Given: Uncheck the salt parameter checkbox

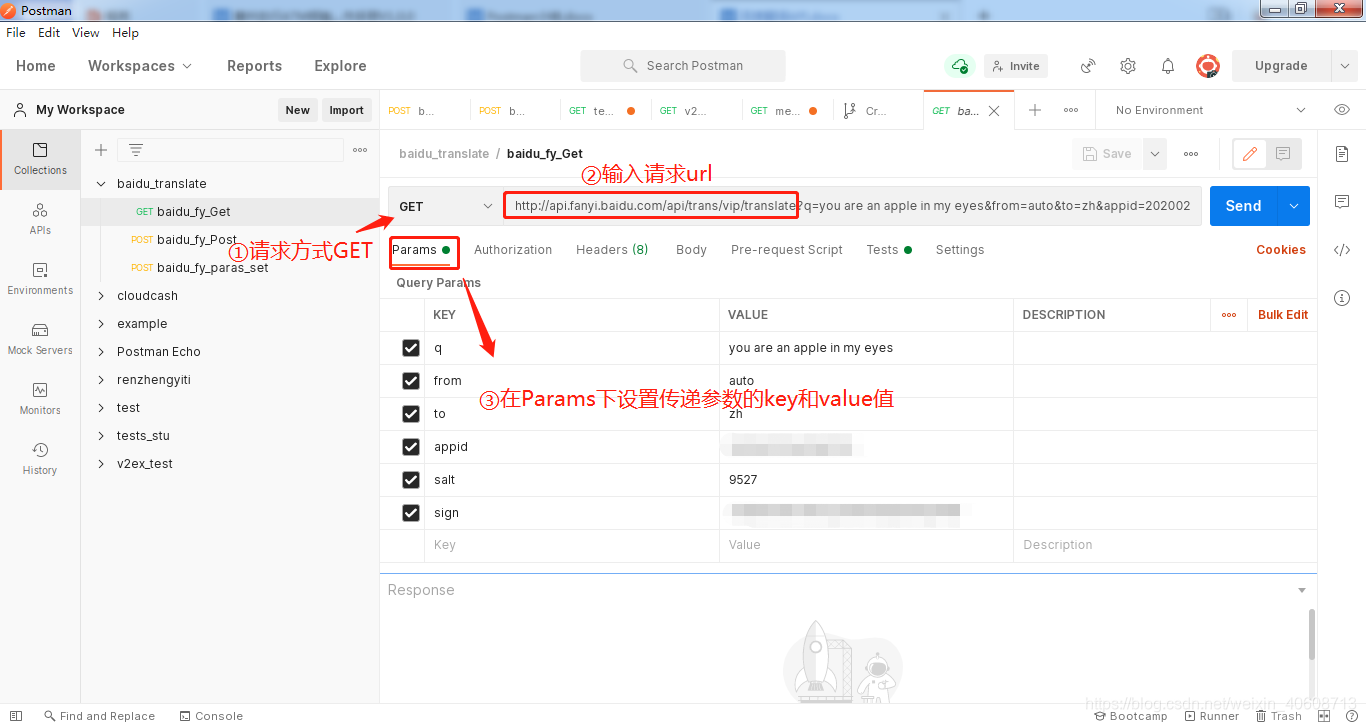Looking at the screenshot, I should point(410,480).
